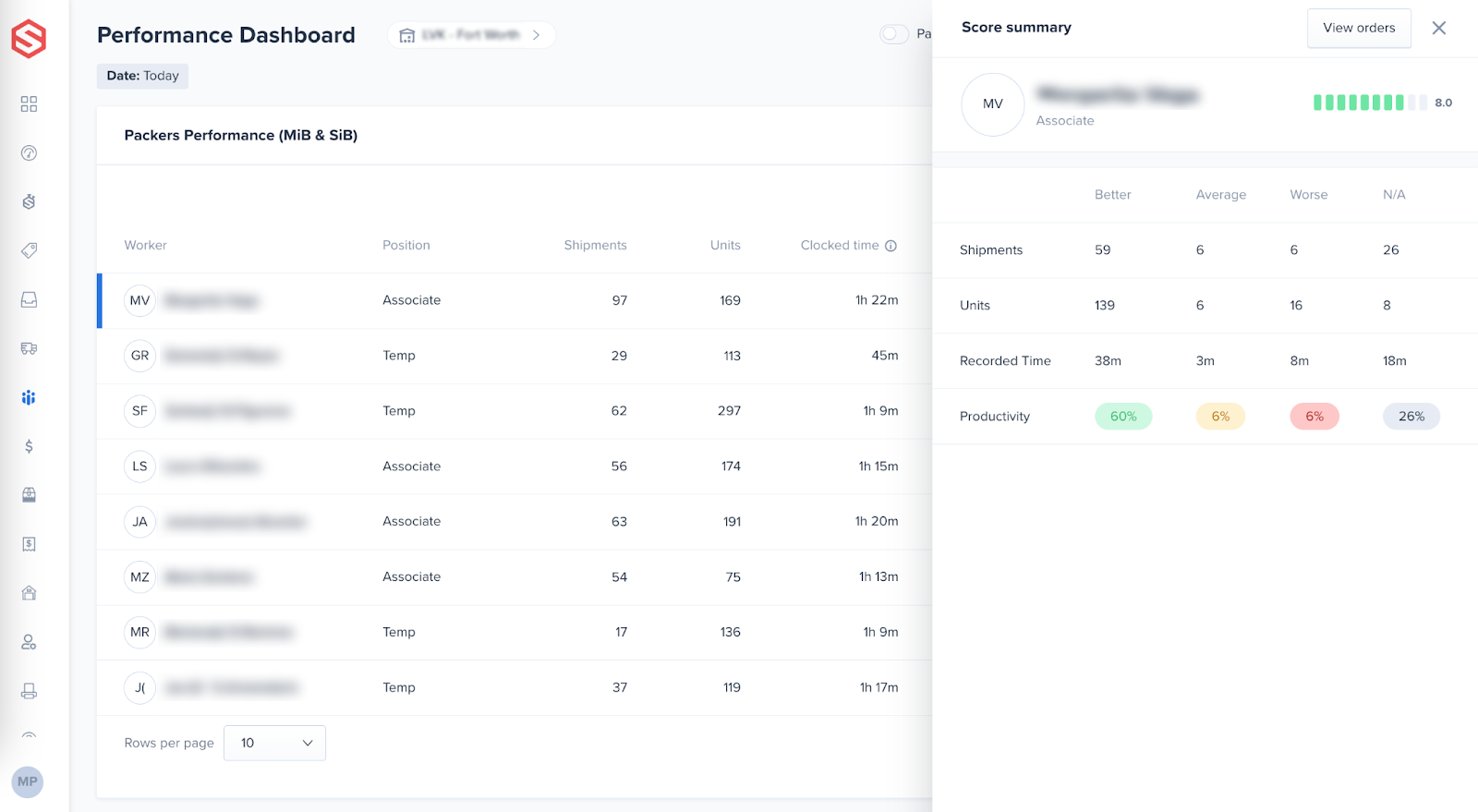1478x812 pixels.
Task: Click the 297 units cell
Action: 729,411
